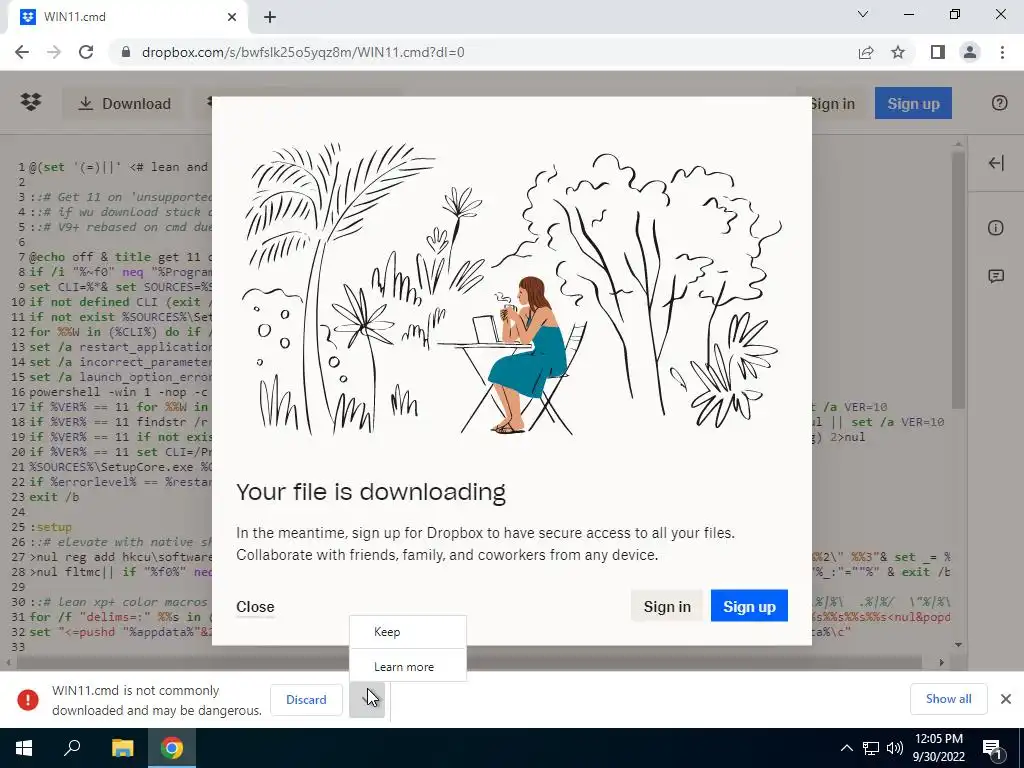Open the comments sidebar icon
This screenshot has height=768, width=1024.
(x=996, y=276)
